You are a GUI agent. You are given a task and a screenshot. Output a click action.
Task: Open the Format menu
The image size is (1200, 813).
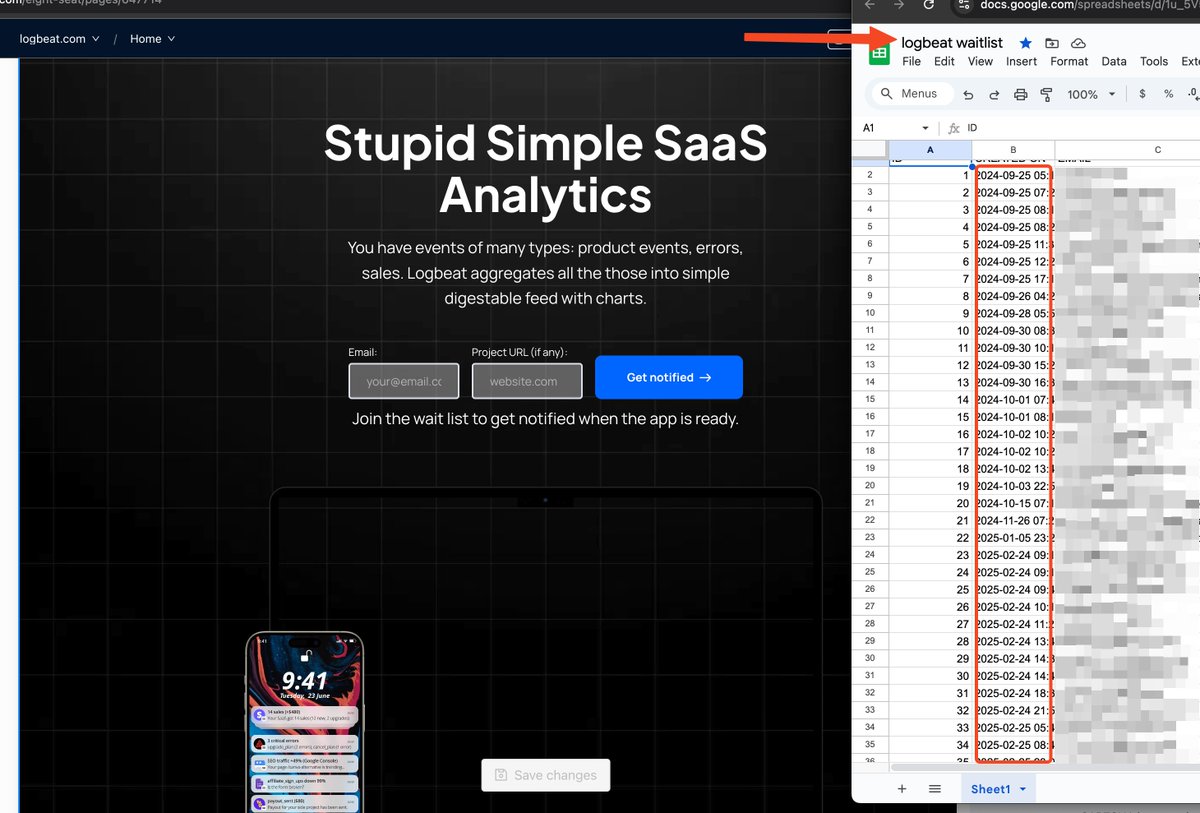[x=1069, y=61]
